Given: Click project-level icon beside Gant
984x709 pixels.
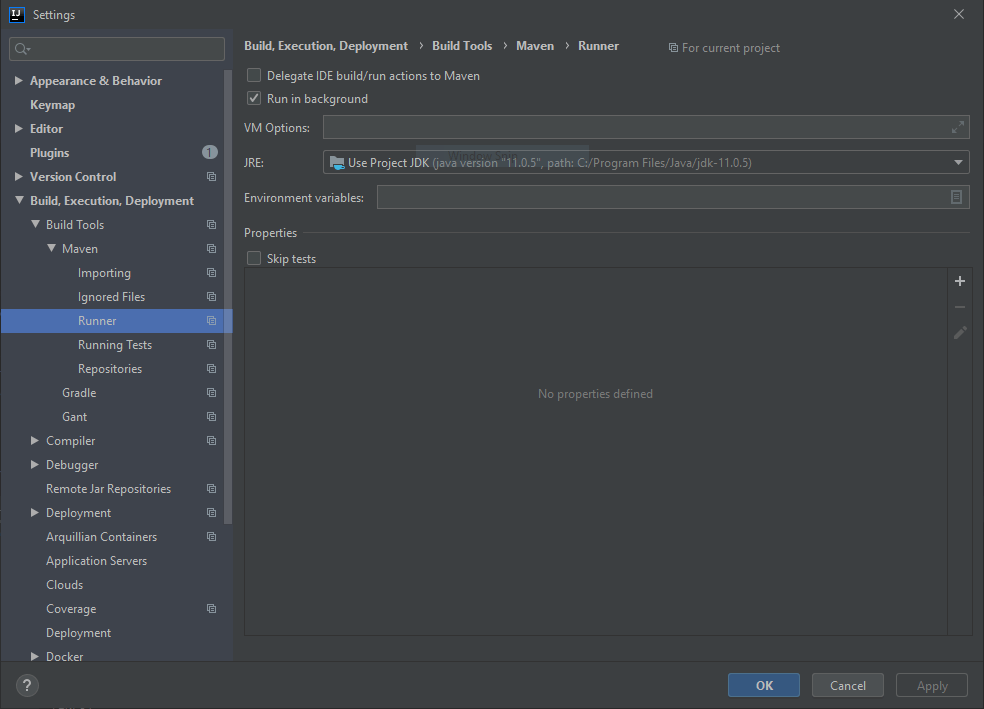Looking at the screenshot, I should (x=211, y=417).
